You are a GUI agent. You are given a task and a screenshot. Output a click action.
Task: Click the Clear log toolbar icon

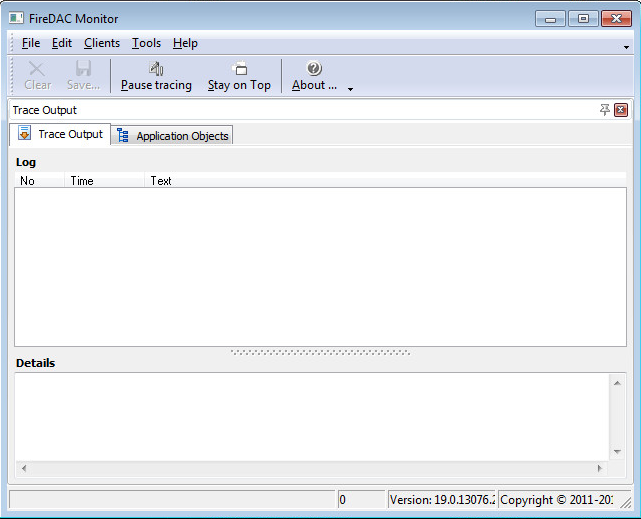pyautogui.click(x=37, y=69)
